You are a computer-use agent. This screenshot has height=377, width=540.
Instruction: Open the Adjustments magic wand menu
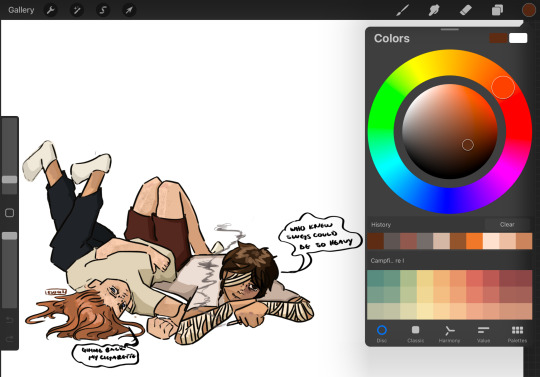click(77, 10)
